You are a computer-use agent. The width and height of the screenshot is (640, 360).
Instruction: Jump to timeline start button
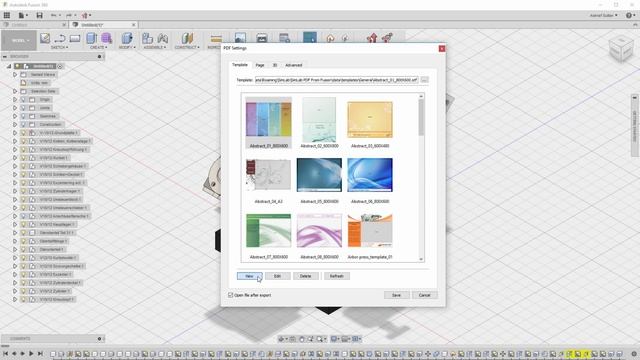pos(5,353)
